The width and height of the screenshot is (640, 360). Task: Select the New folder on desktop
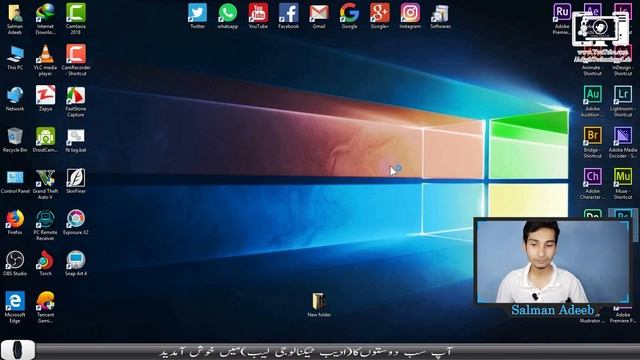tap(319, 302)
